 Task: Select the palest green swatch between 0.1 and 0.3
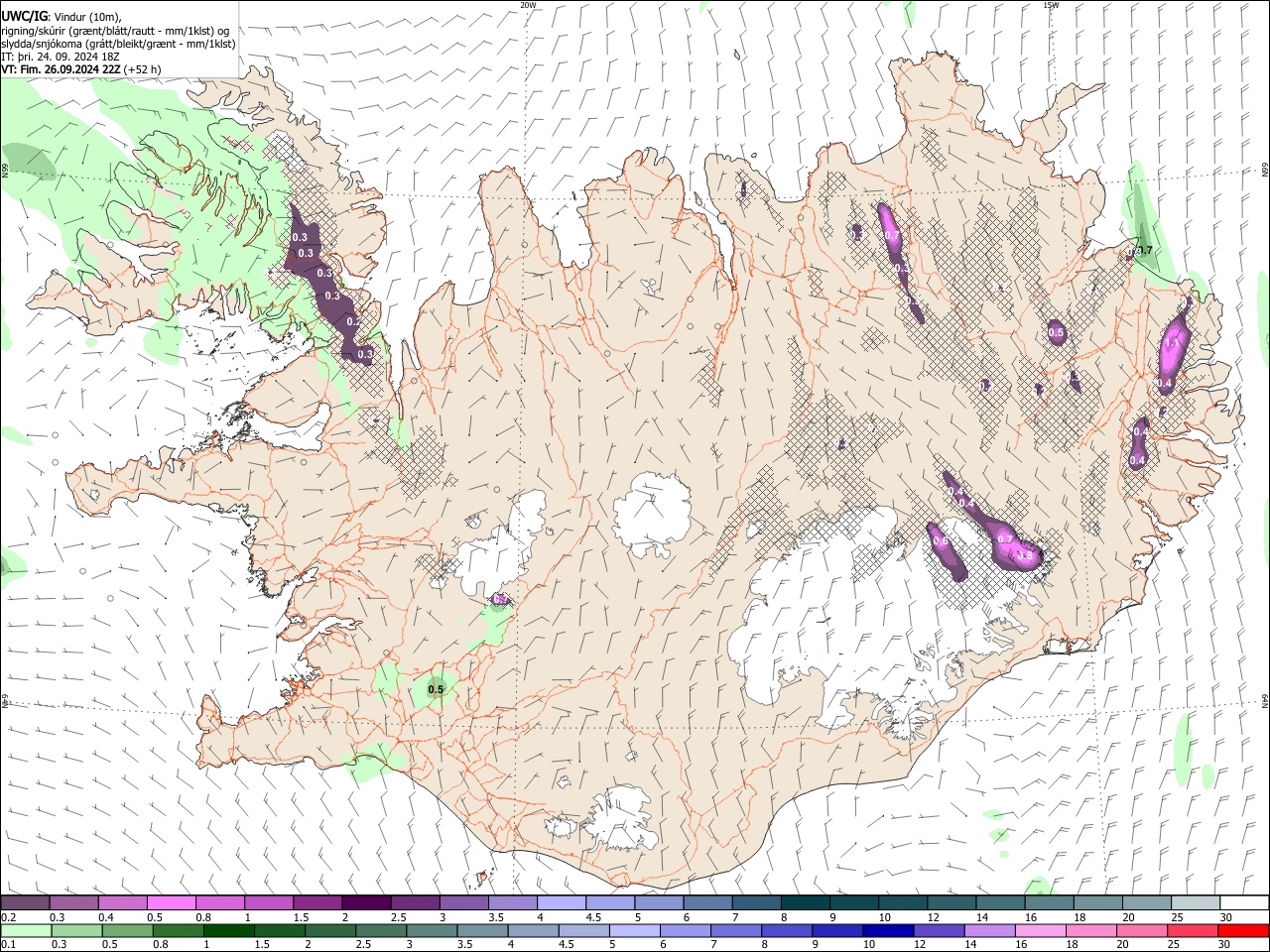click(25, 930)
